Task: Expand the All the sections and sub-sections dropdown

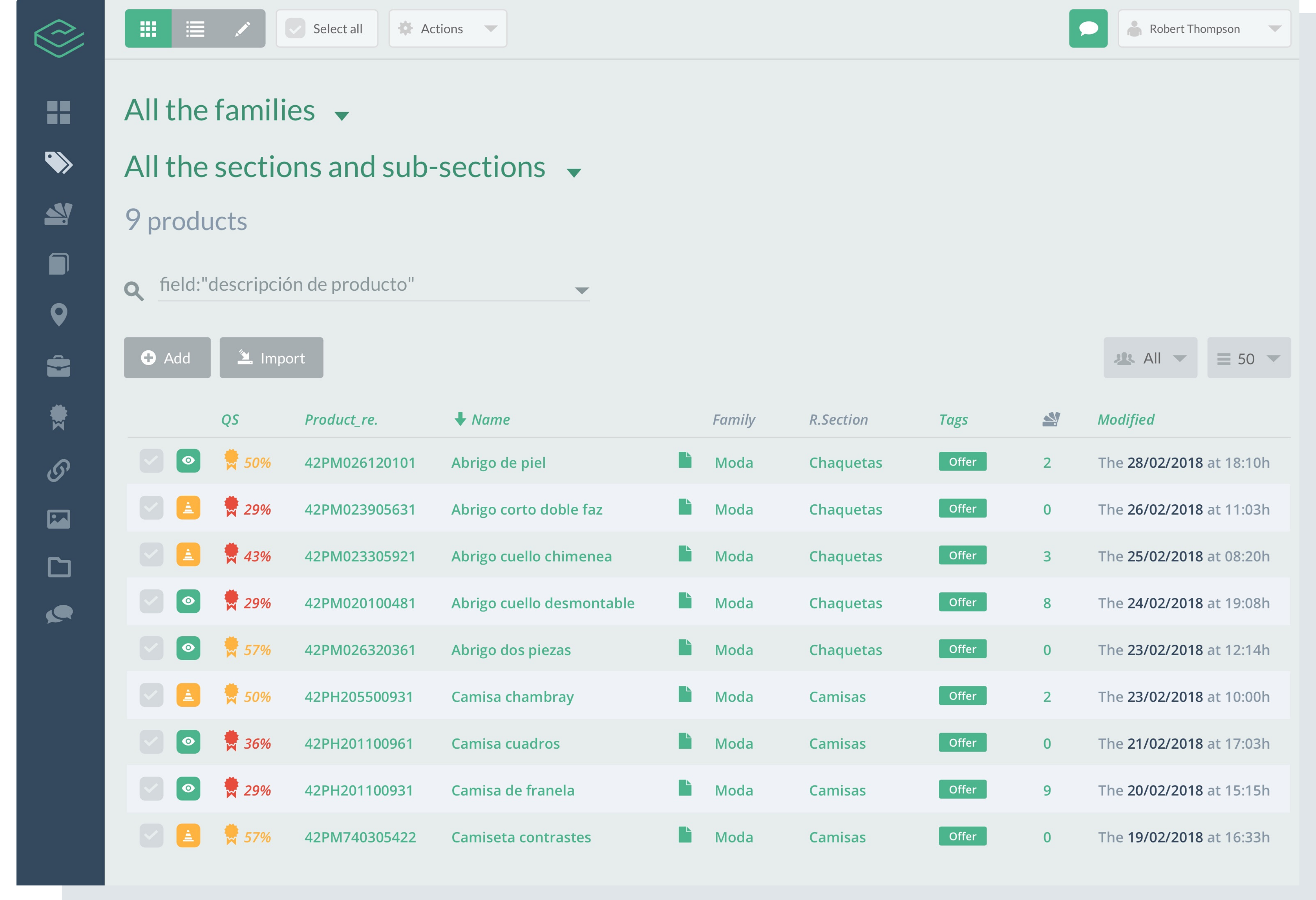Action: tap(575, 170)
